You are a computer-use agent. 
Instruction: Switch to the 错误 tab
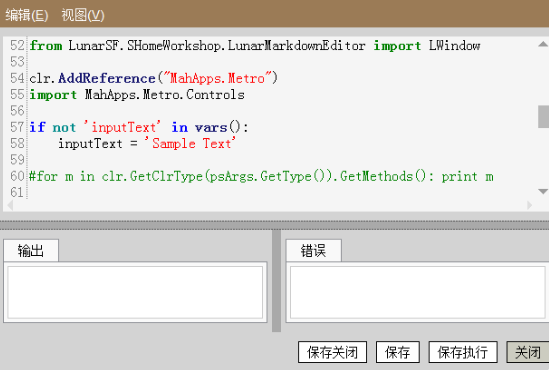pyautogui.click(x=313, y=251)
